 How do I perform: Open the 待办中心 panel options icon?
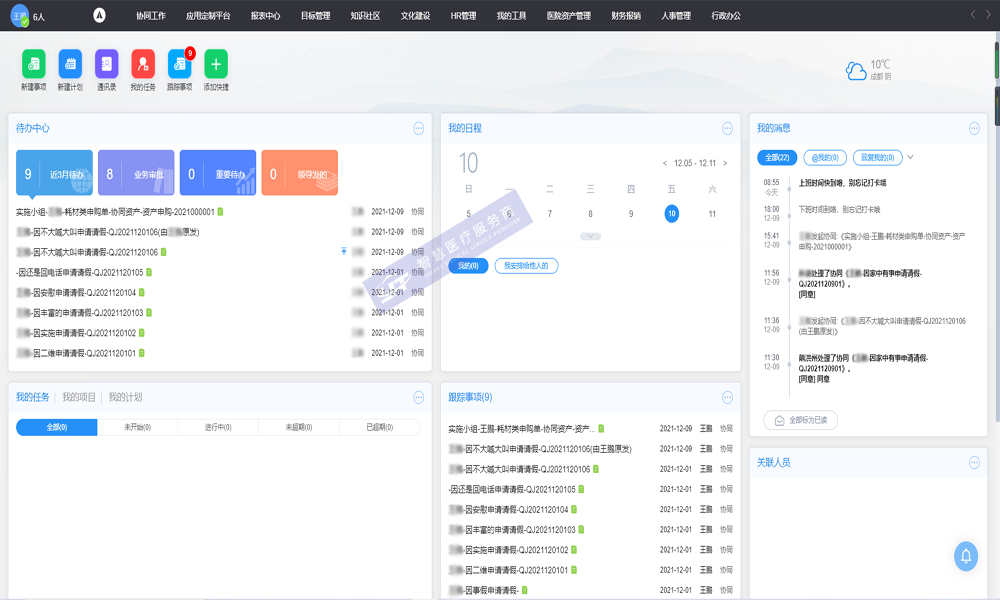[x=419, y=128]
